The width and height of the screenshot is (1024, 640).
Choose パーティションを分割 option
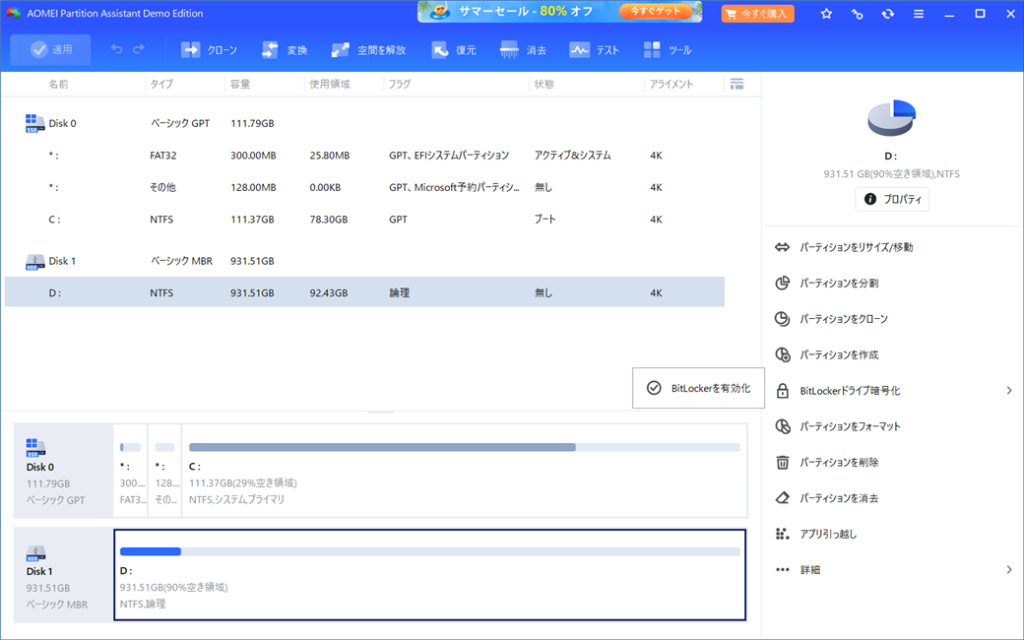pyautogui.click(x=839, y=283)
